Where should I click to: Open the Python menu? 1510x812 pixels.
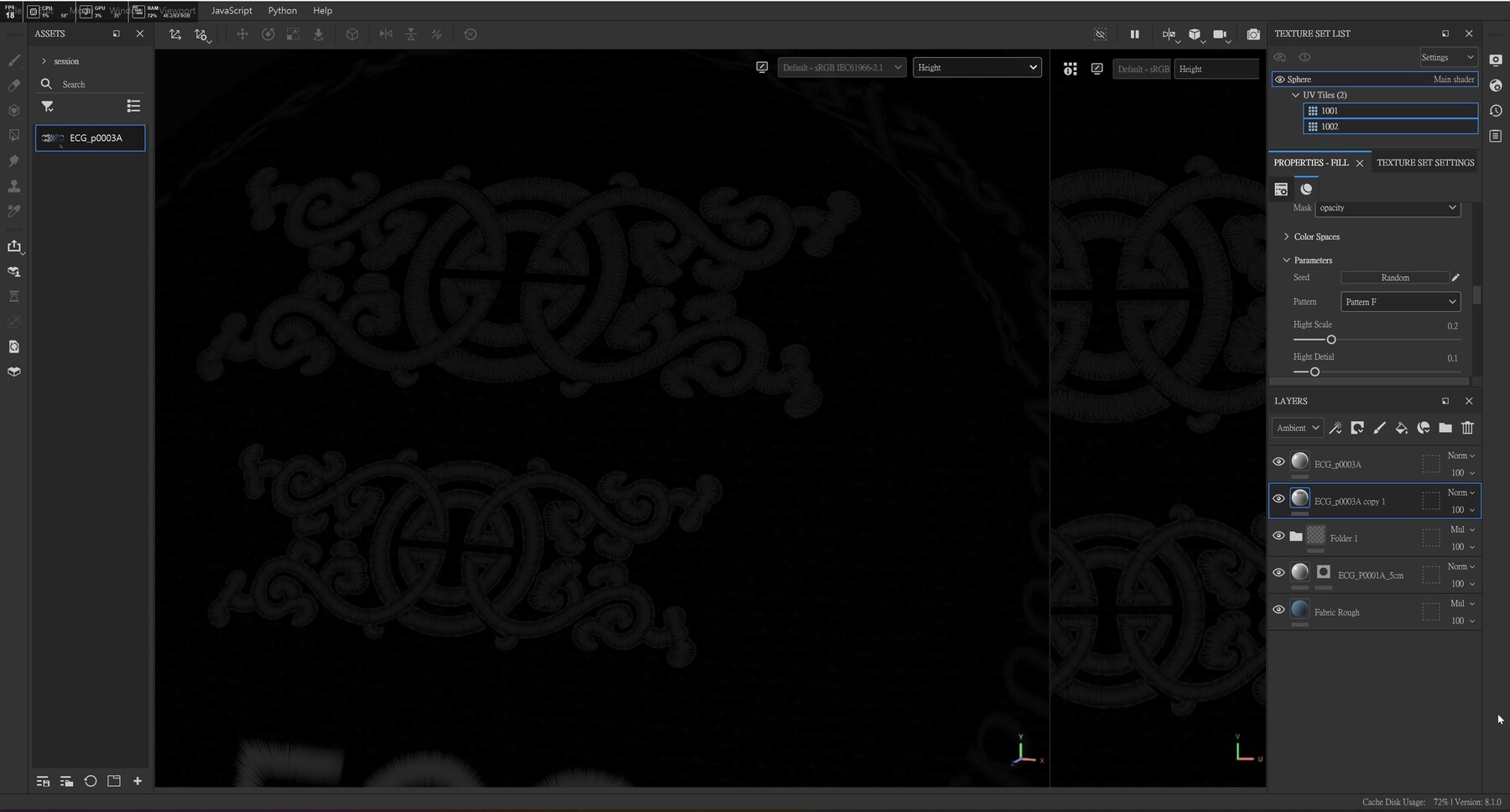(x=282, y=10)
